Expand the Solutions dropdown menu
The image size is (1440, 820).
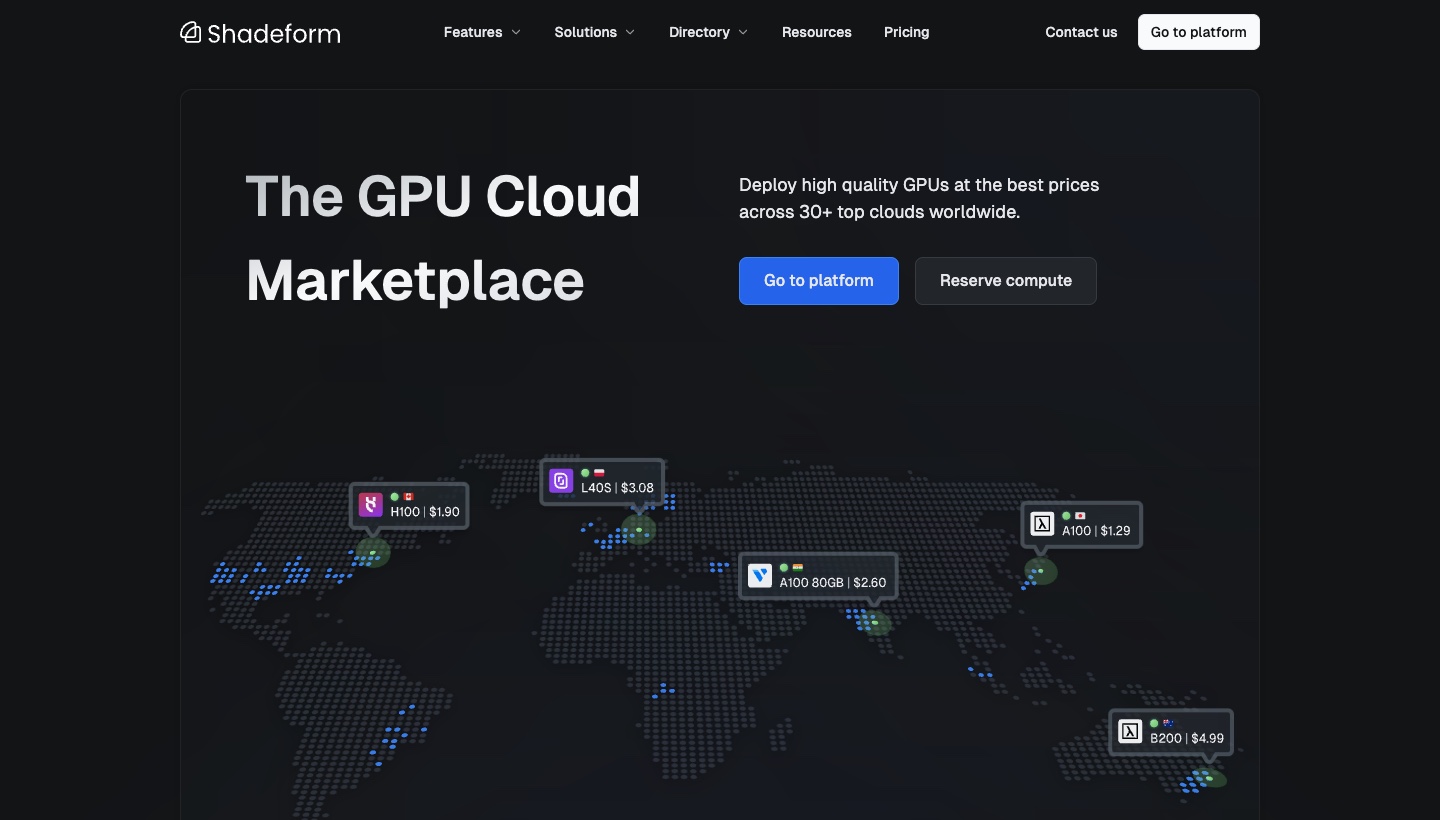[595, 32]
